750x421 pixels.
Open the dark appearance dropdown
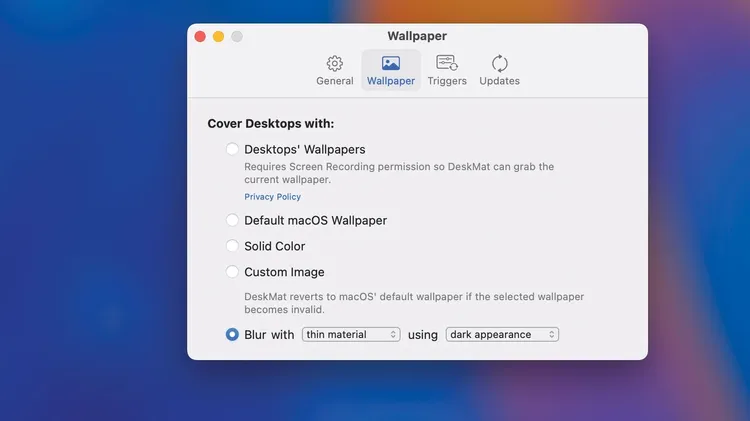pyautogui.click(x=502, y=334)
